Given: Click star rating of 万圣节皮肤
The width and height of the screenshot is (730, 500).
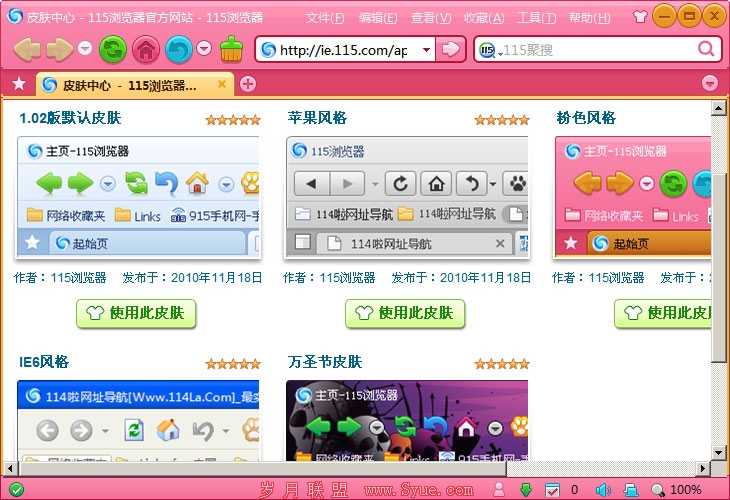Looking at the screenshot, I should 502,364.
